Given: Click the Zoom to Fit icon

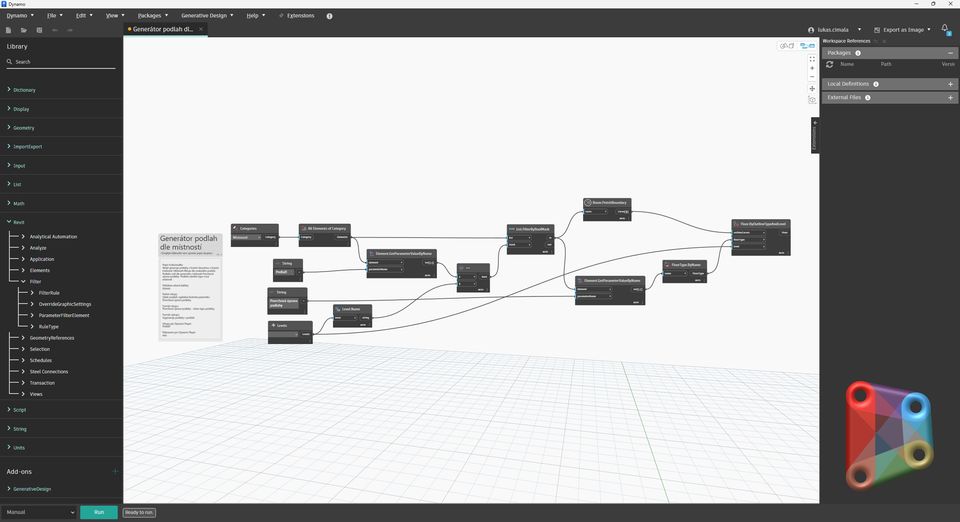Looking at the screenshot, I should tap(812, 58).
